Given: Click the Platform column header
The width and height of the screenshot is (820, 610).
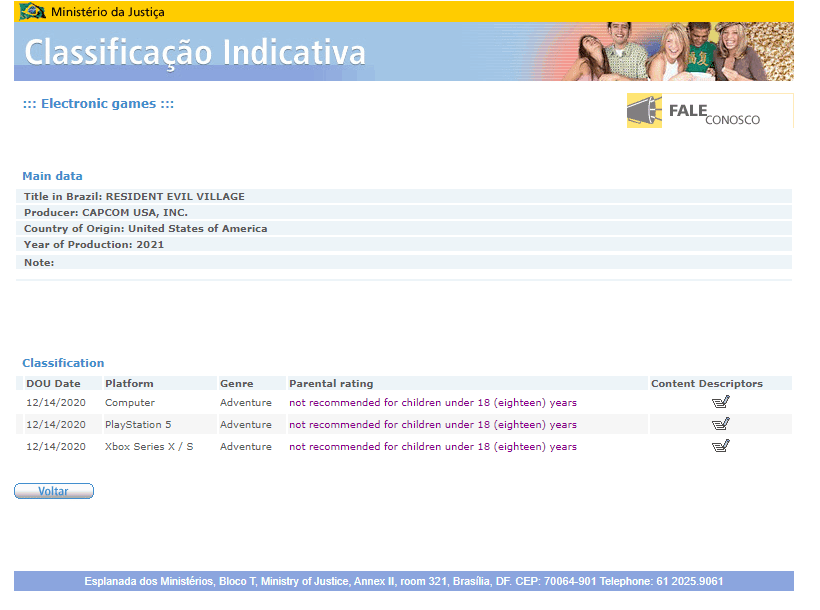Looking at the screenshot, I should pos(160,383).
